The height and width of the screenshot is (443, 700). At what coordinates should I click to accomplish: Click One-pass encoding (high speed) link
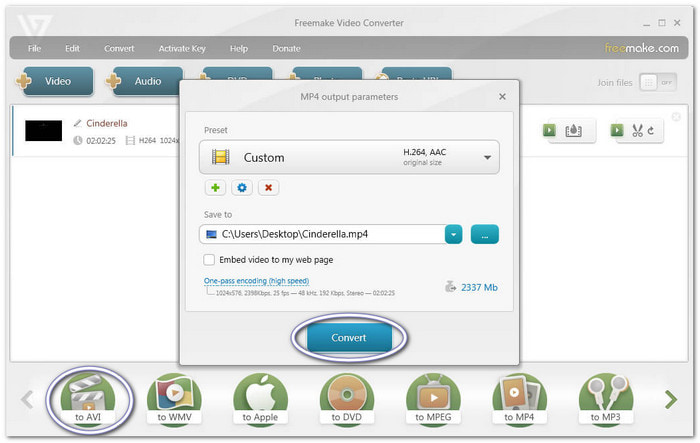pos(256,281)
